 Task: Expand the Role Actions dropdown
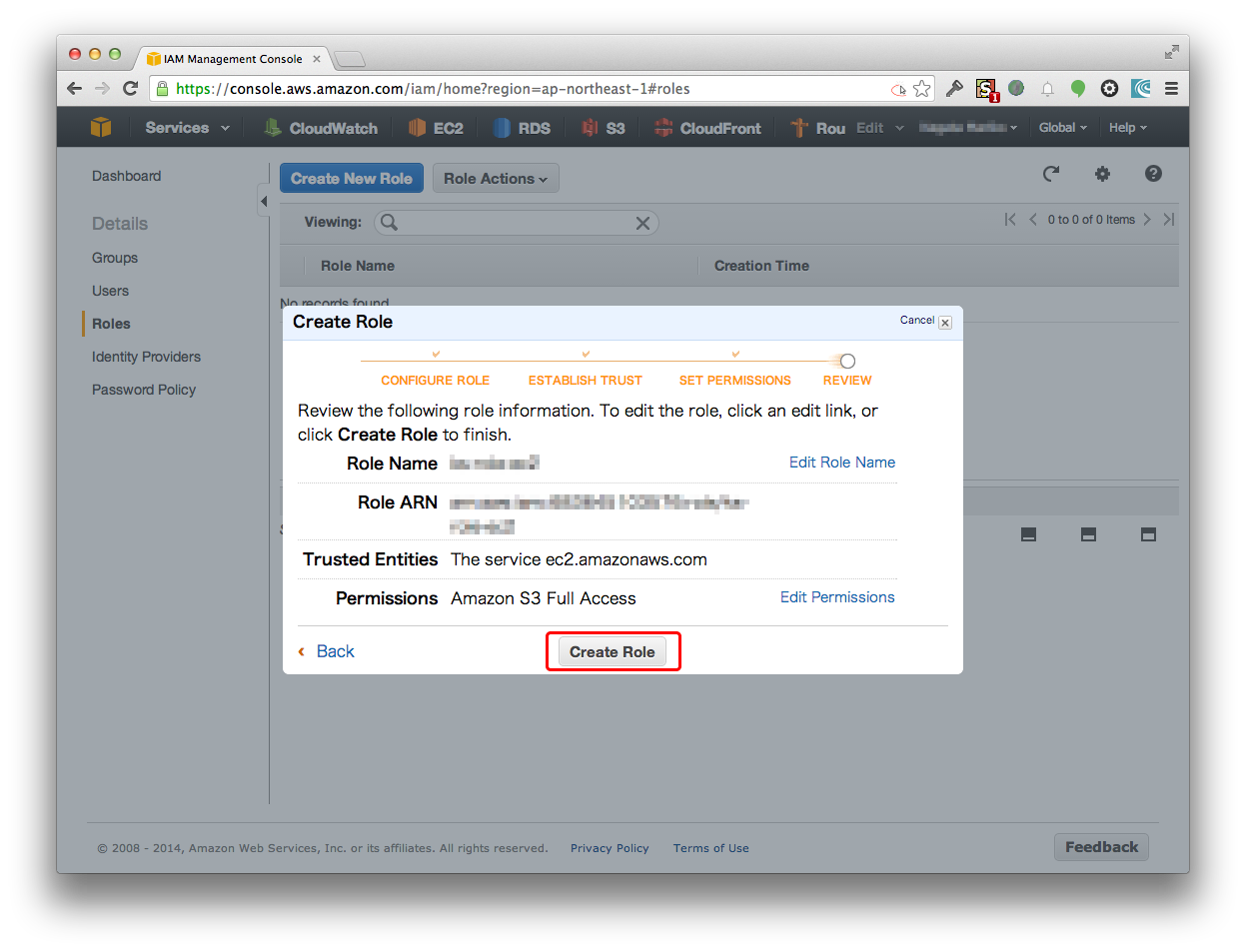pyautogui.click(x=496, y=178)
